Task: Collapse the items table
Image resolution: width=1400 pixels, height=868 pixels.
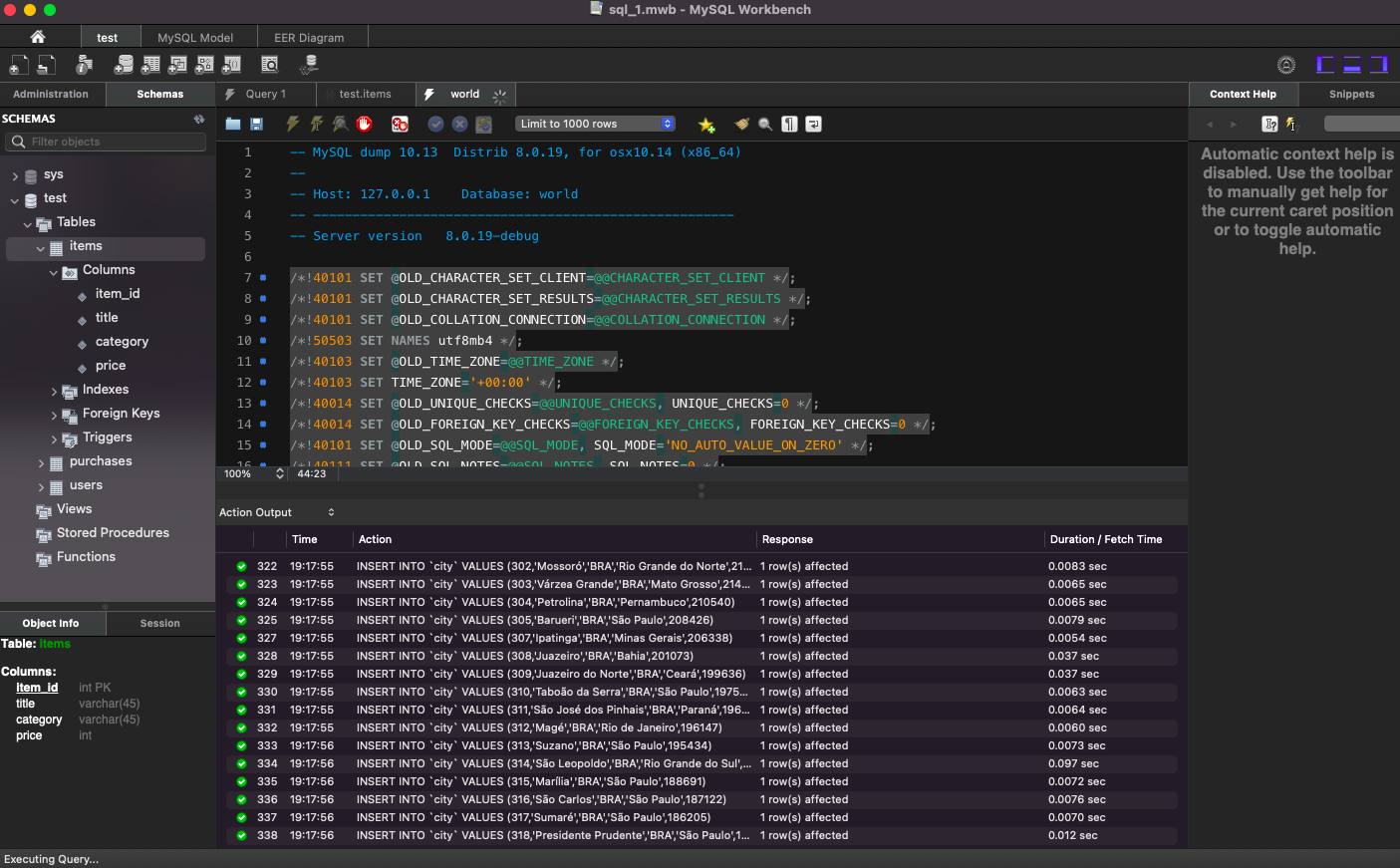Action: [41, 247]
